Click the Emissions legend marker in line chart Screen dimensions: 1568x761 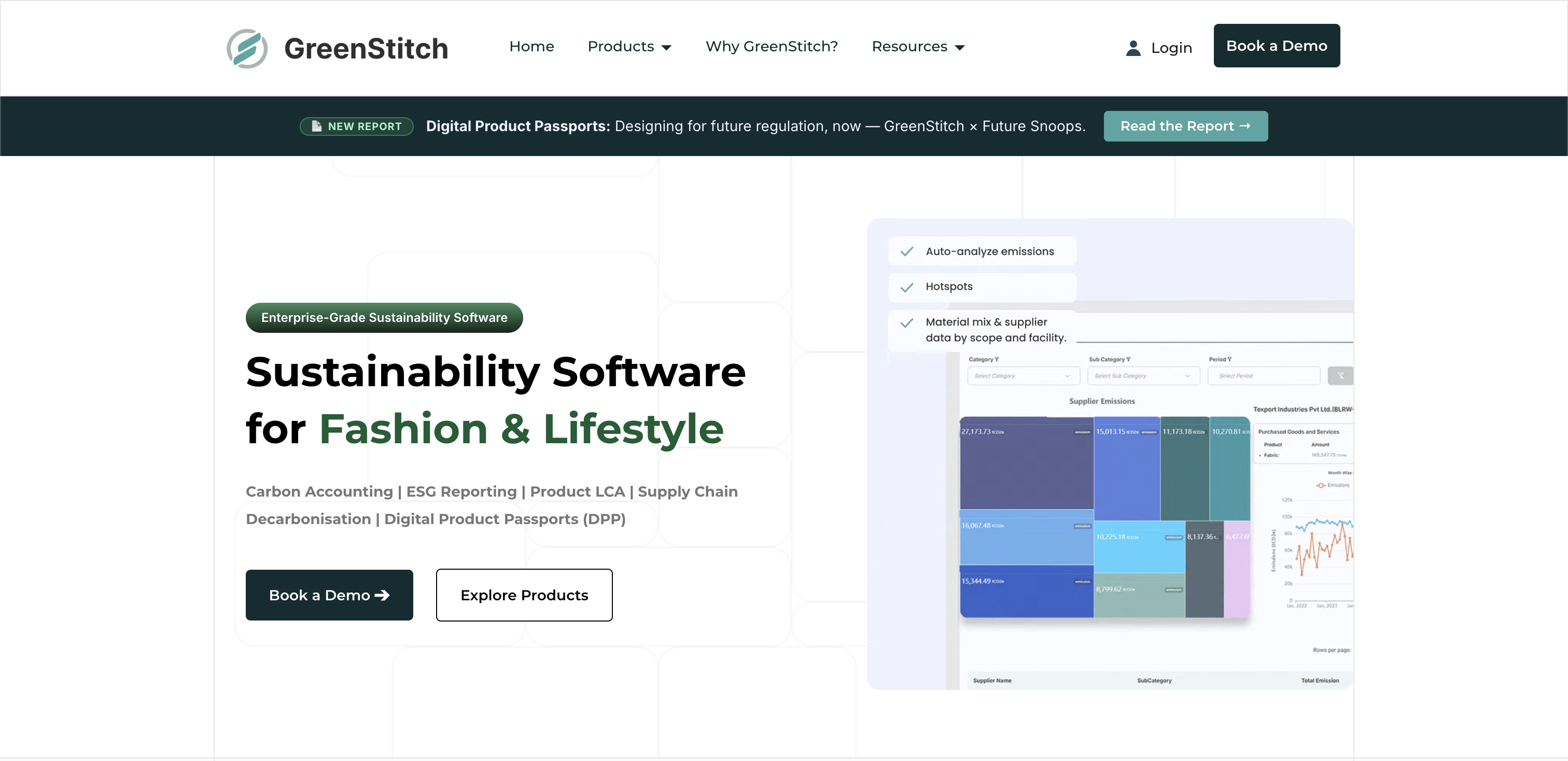[1321, 485]
